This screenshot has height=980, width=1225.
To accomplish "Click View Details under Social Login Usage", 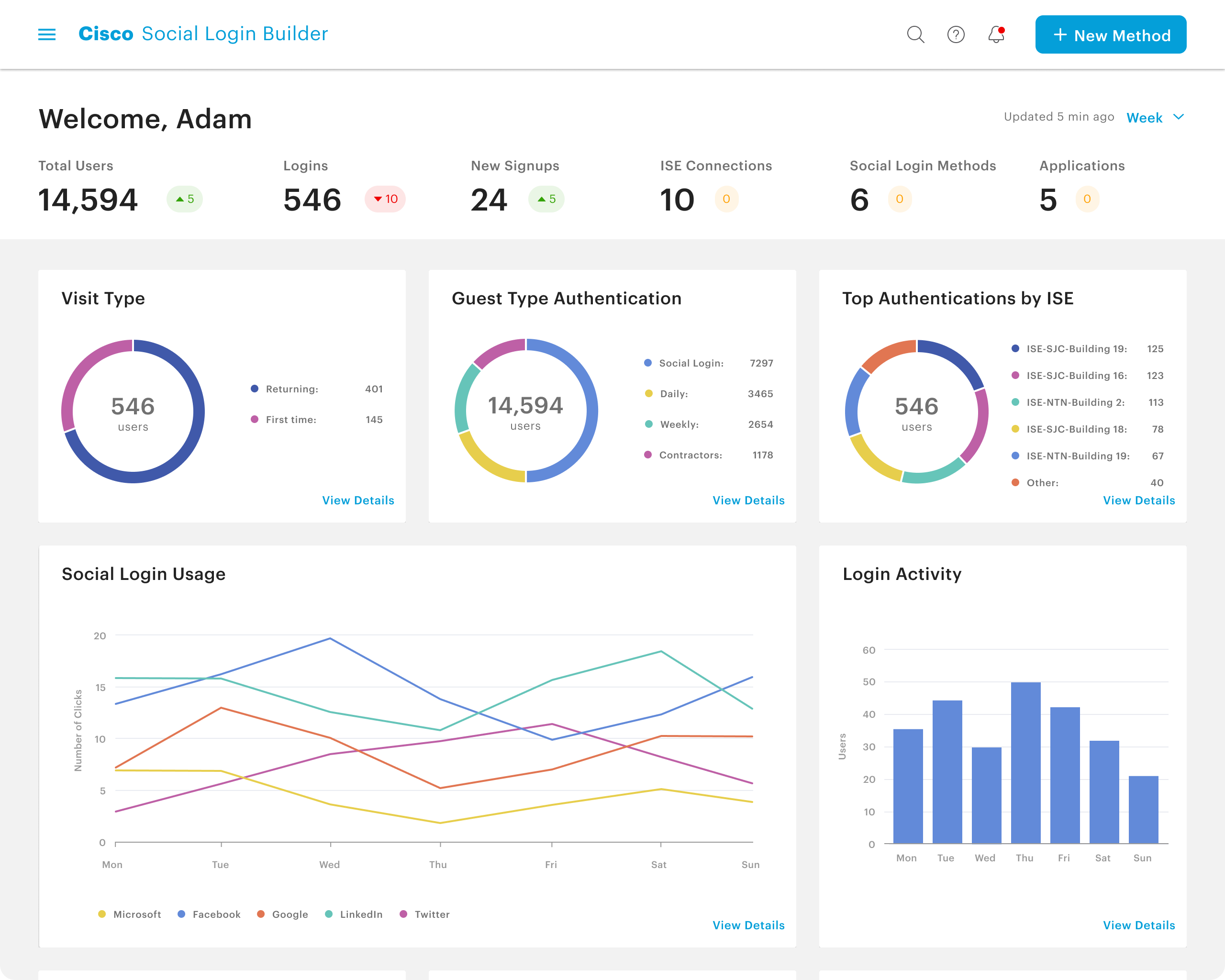I will pos(748,925).
